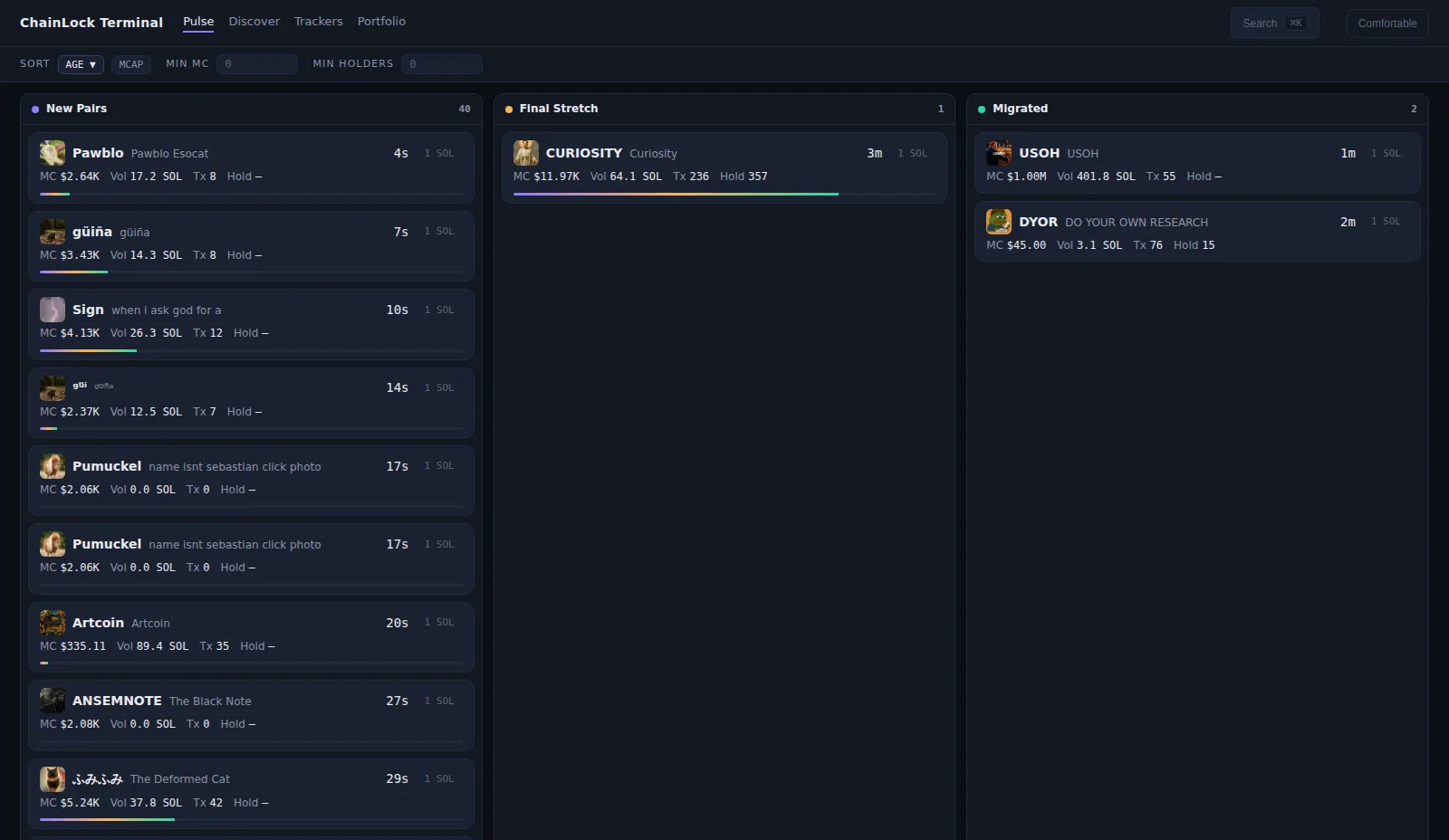Click the token avatar in the 14s row
1449x840 pixels.
53,387
